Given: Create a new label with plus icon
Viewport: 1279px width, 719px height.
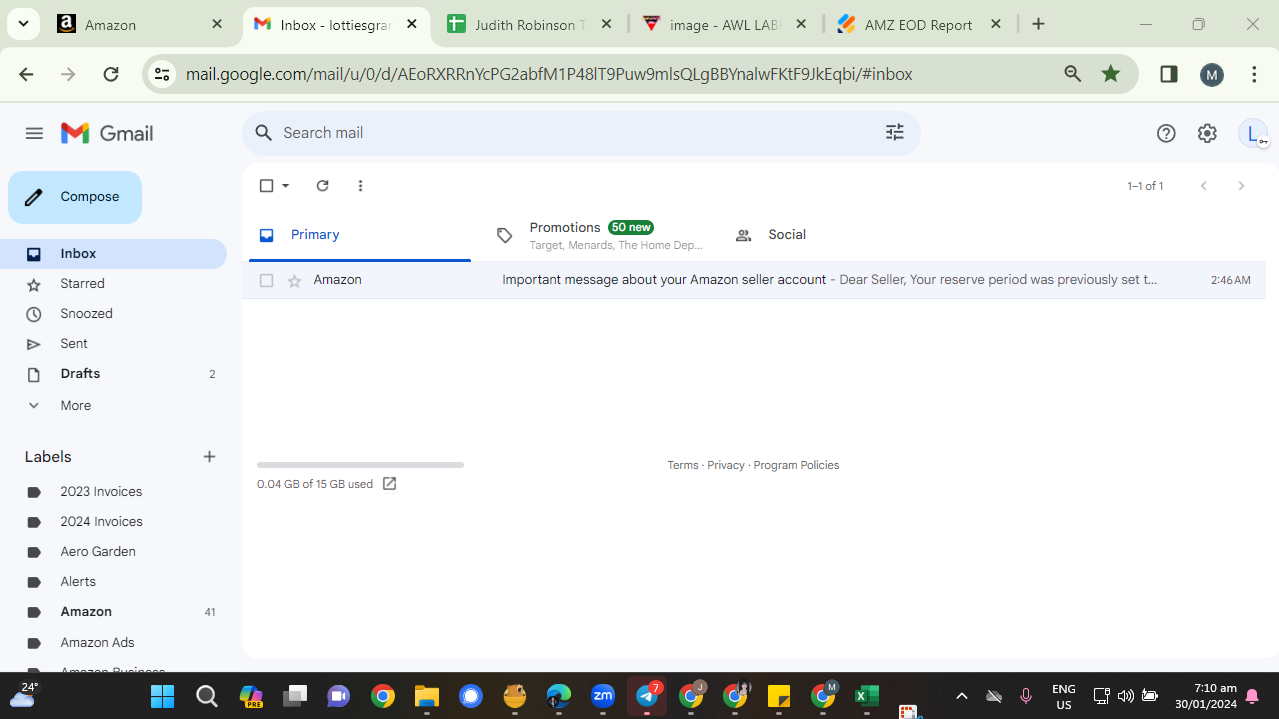Looking at the screenshot, I should pyautogui.click(x=209, y=457).
